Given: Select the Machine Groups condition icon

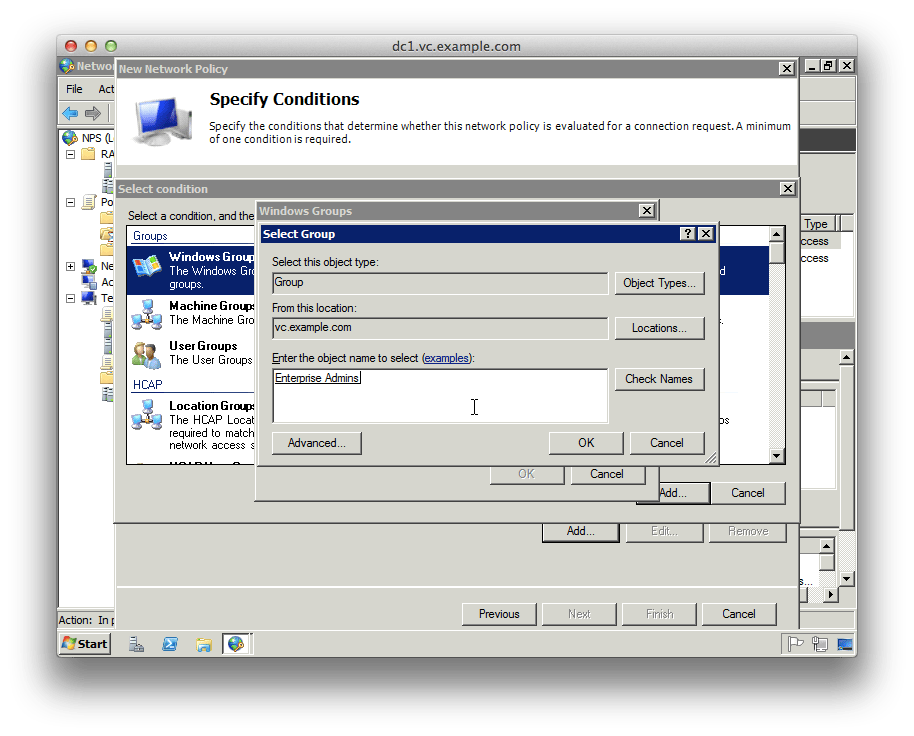Looking at the screenshot, I should click(x=149, y=311).
